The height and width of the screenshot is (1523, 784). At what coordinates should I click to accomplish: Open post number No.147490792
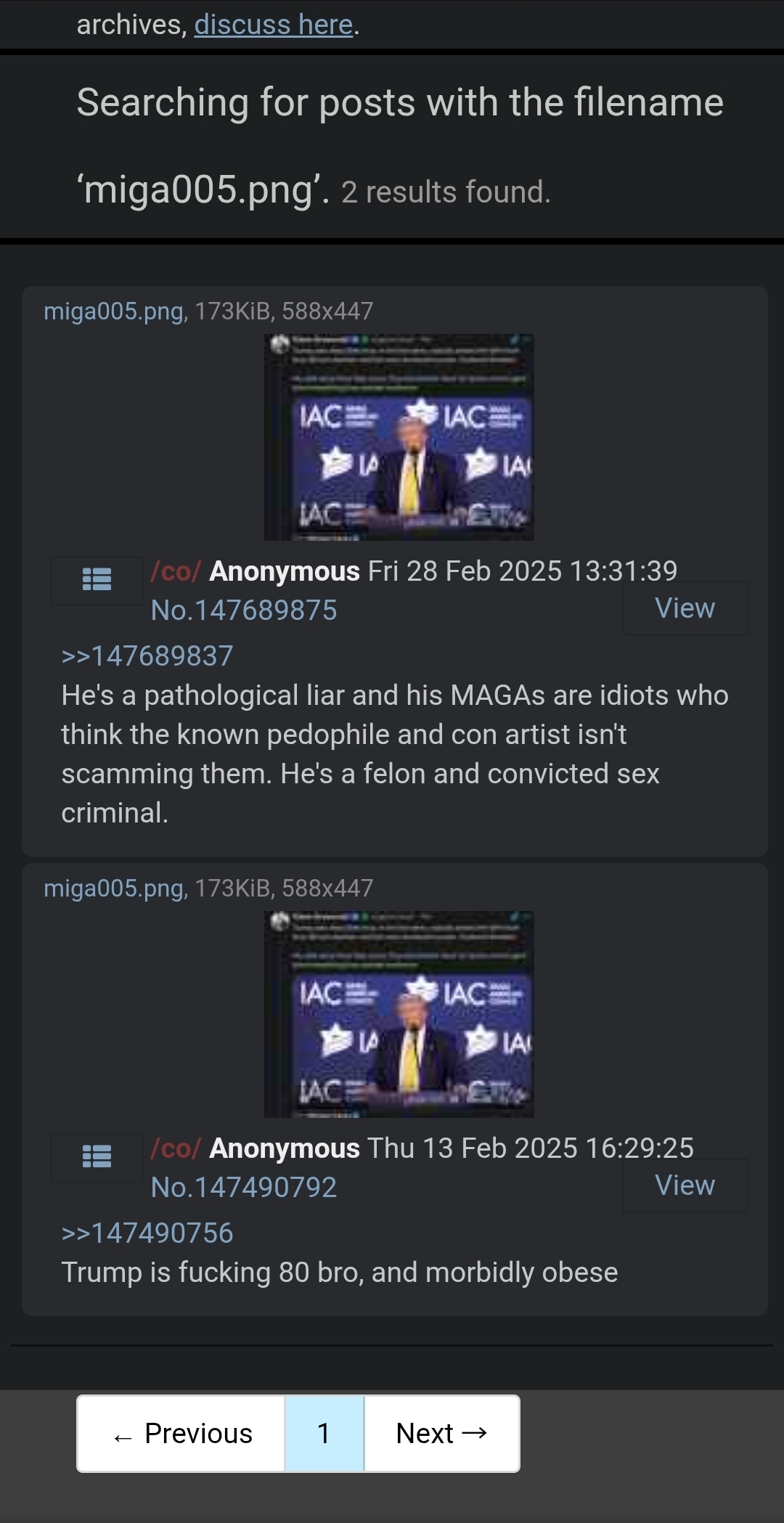[x=244, y=1188]
